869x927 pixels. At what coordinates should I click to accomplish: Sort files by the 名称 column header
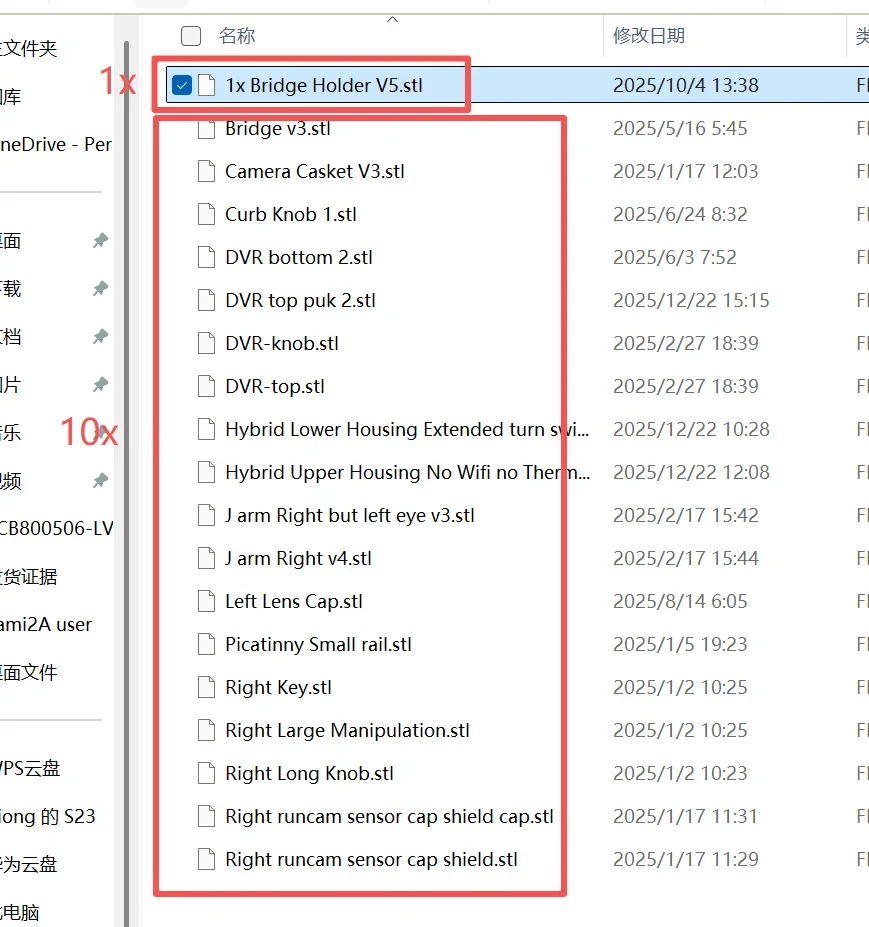tap(237, 36)
